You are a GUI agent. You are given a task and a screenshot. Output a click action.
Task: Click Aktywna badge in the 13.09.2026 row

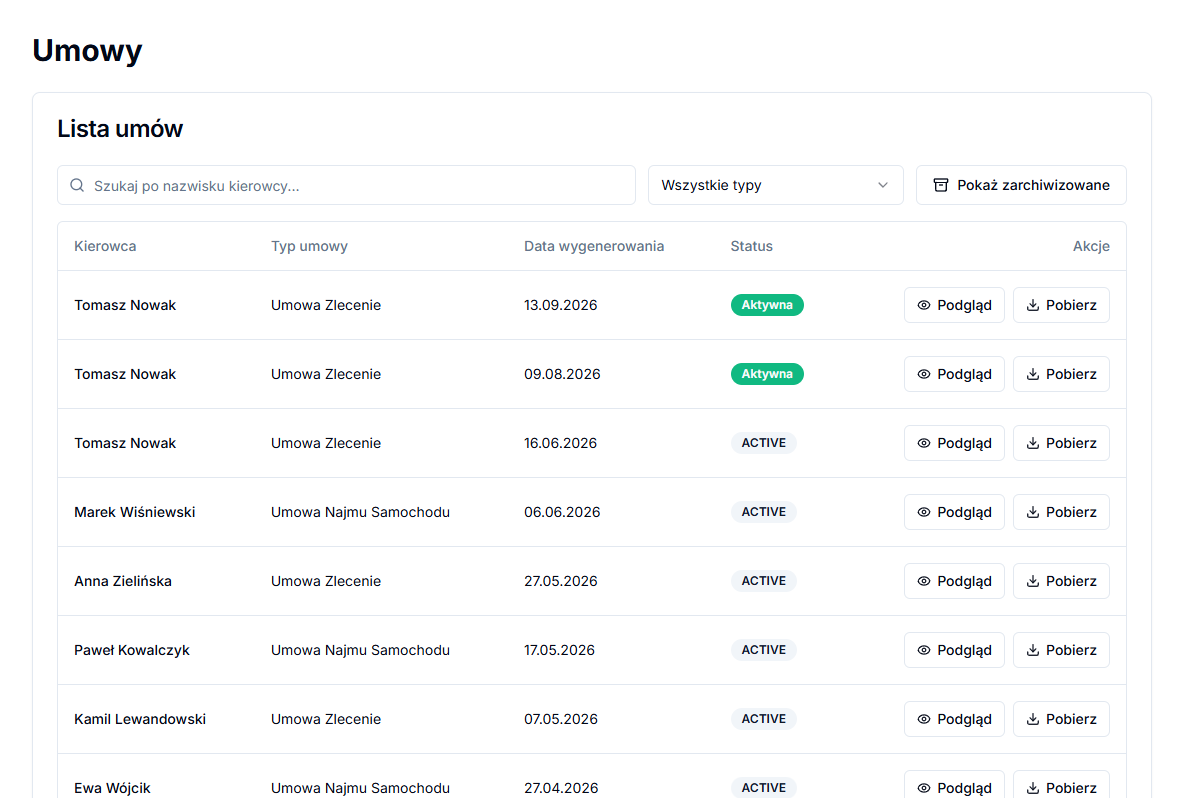point(766,305)
